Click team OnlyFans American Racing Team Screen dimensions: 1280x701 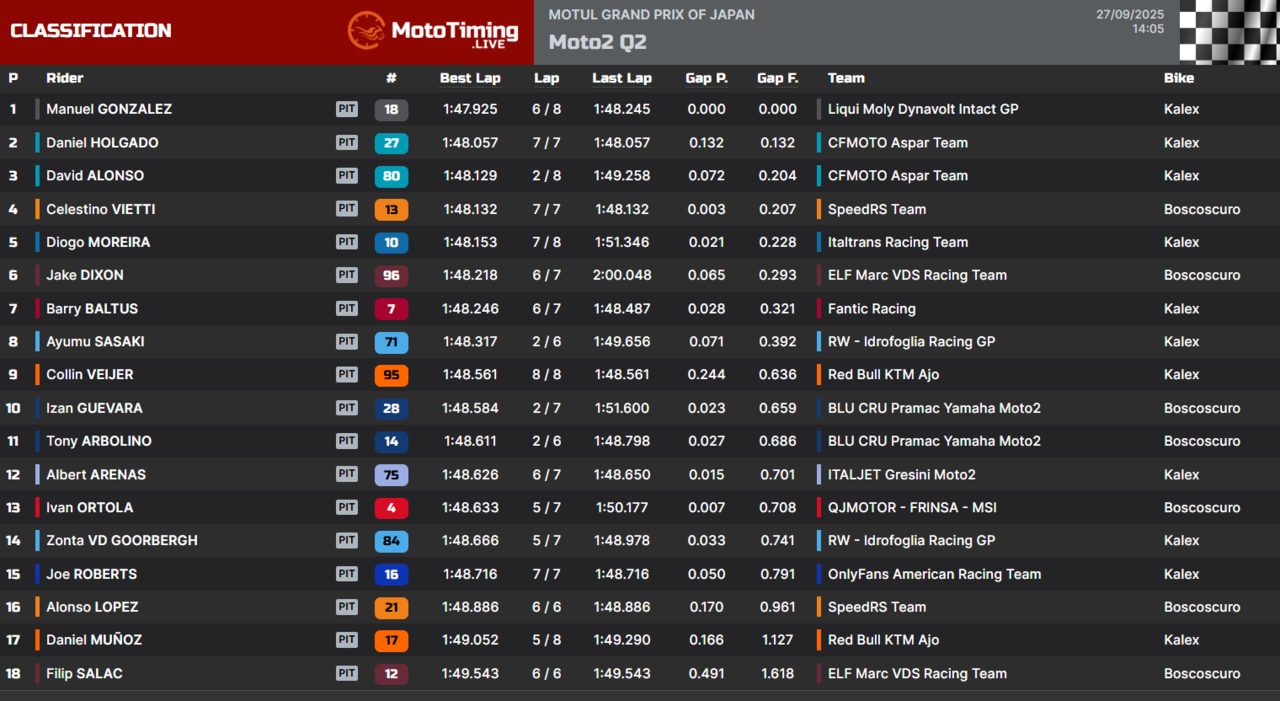click(x=935, y=574)
